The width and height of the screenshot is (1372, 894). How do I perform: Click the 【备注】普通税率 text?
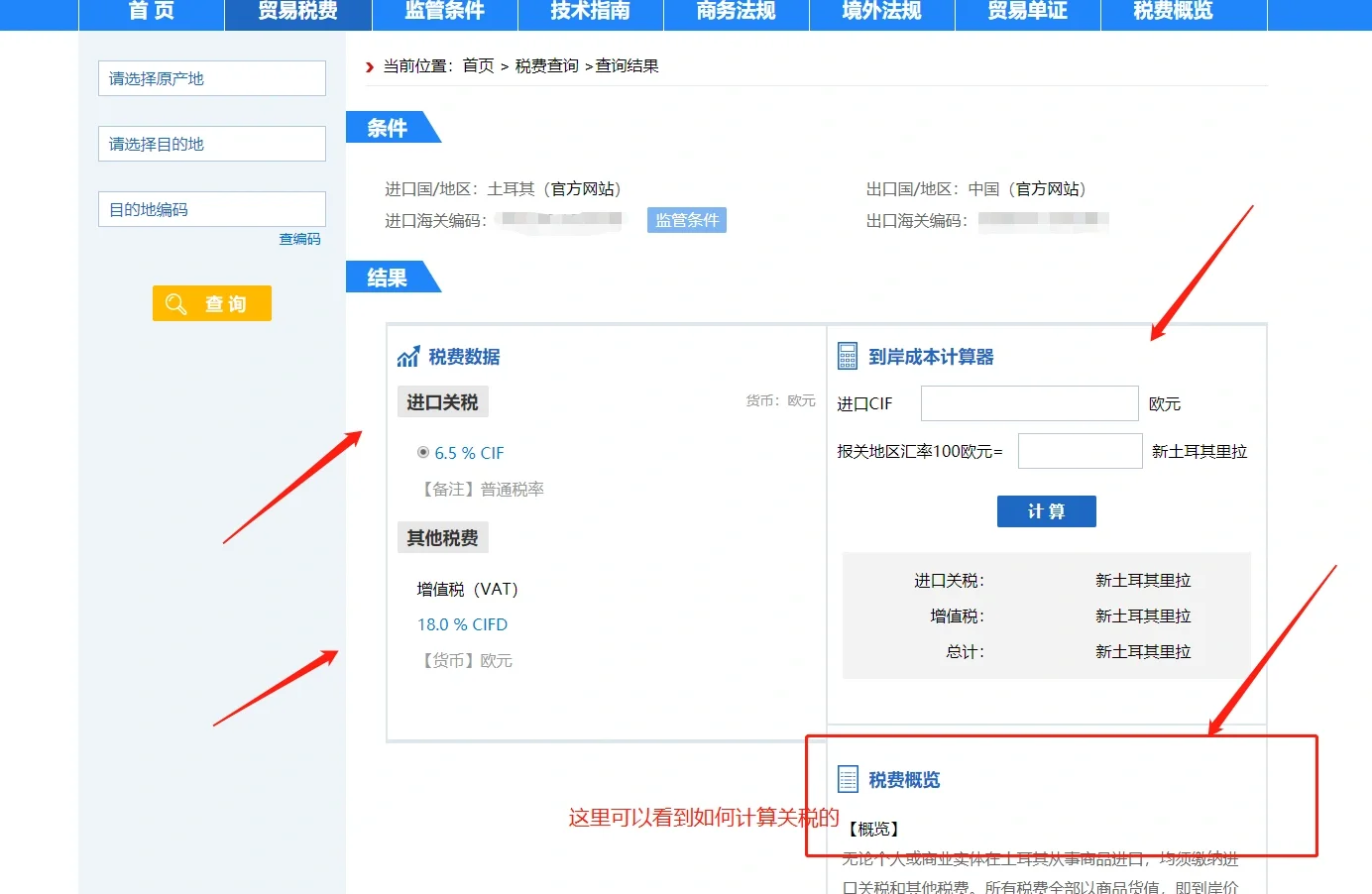[481, 489]
